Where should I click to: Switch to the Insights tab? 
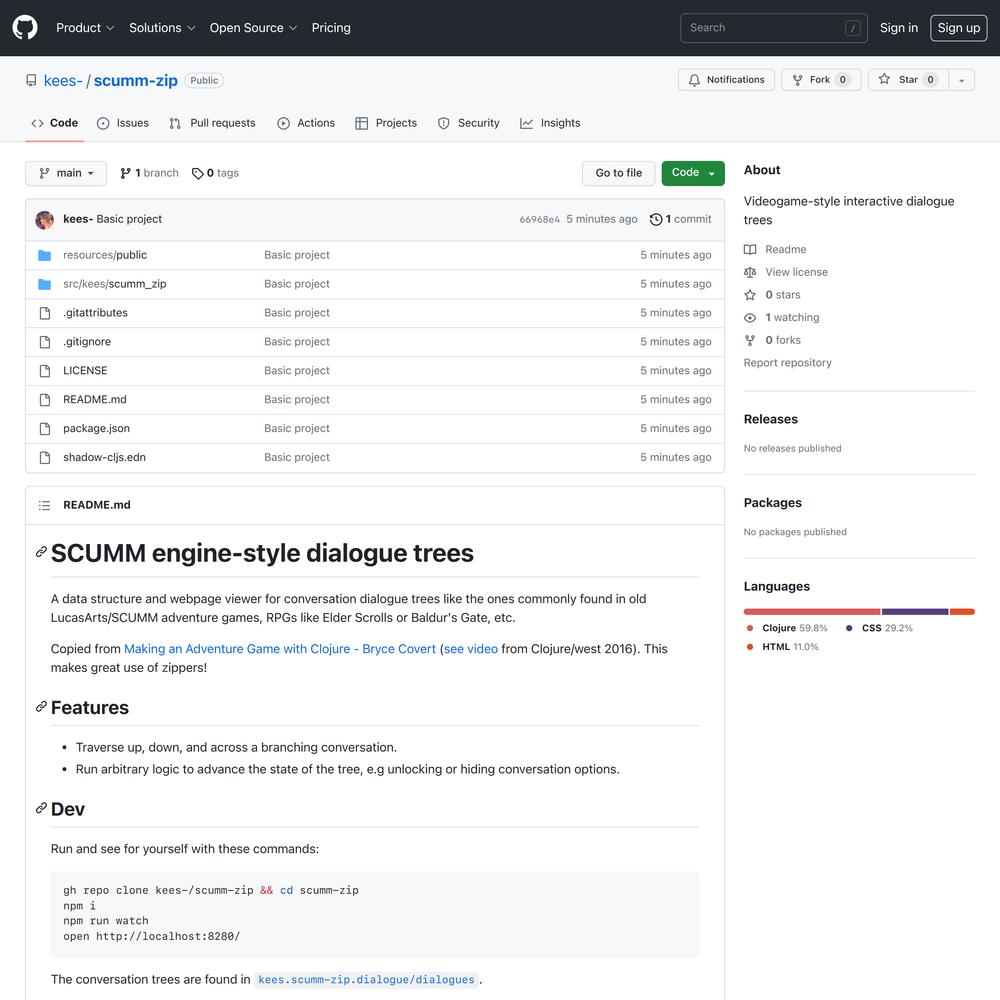pyautogui.click(x=550, y=123)
